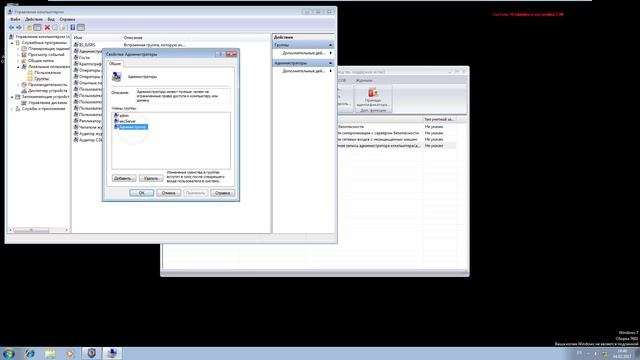Screen dimensions: 640x360
Task: Click the Administrators group icon in dialog
Action: click(117, 77)
